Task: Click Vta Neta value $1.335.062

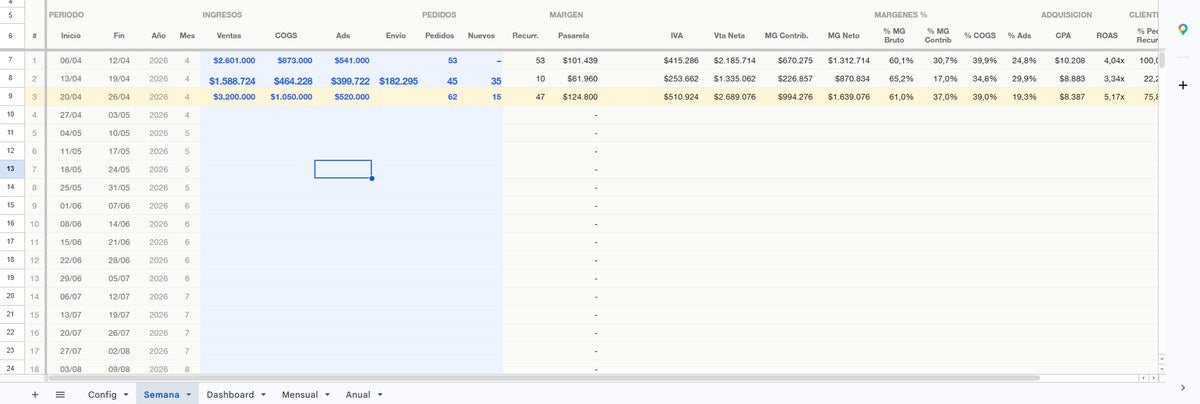Action: coord(735,79)
